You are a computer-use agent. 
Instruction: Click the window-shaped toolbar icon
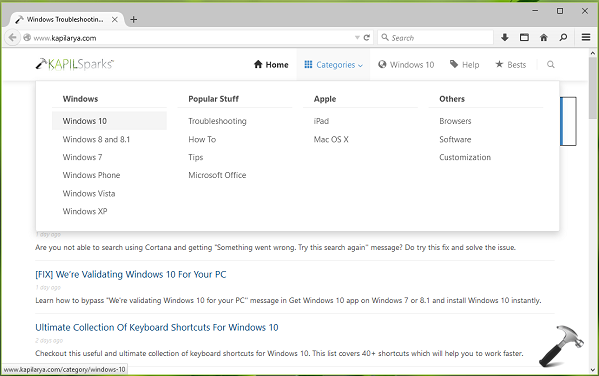tap(524, 37)
